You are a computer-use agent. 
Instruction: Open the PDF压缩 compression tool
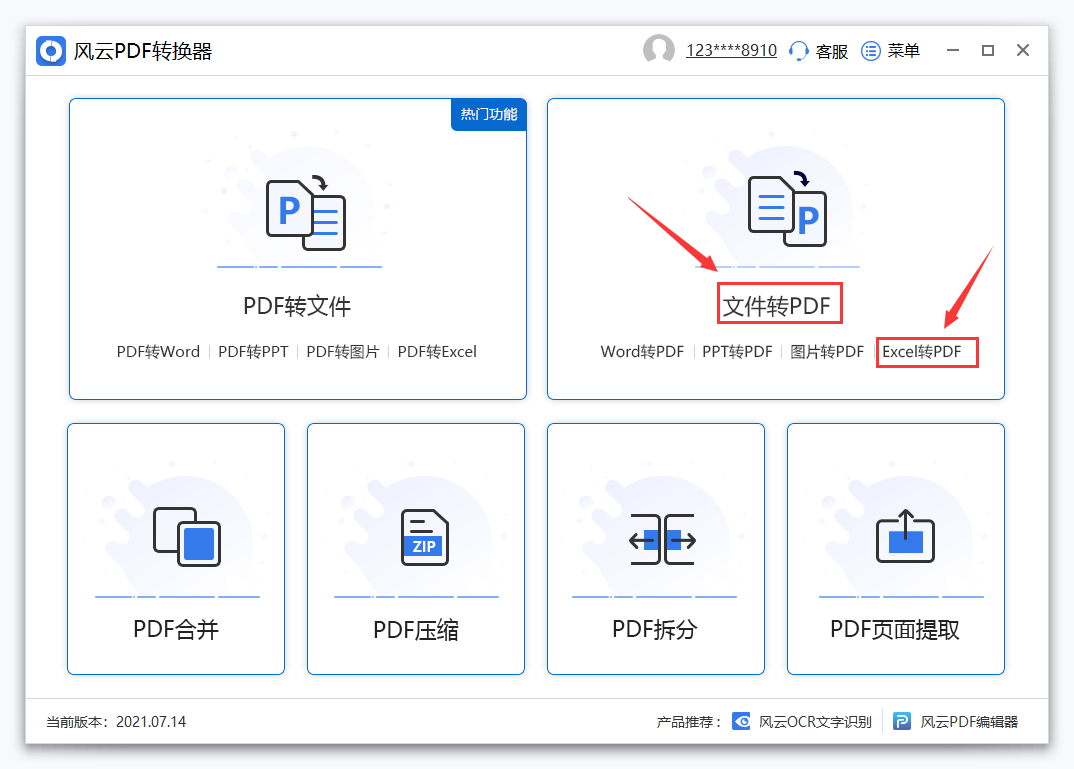click(x=415, y=548)
